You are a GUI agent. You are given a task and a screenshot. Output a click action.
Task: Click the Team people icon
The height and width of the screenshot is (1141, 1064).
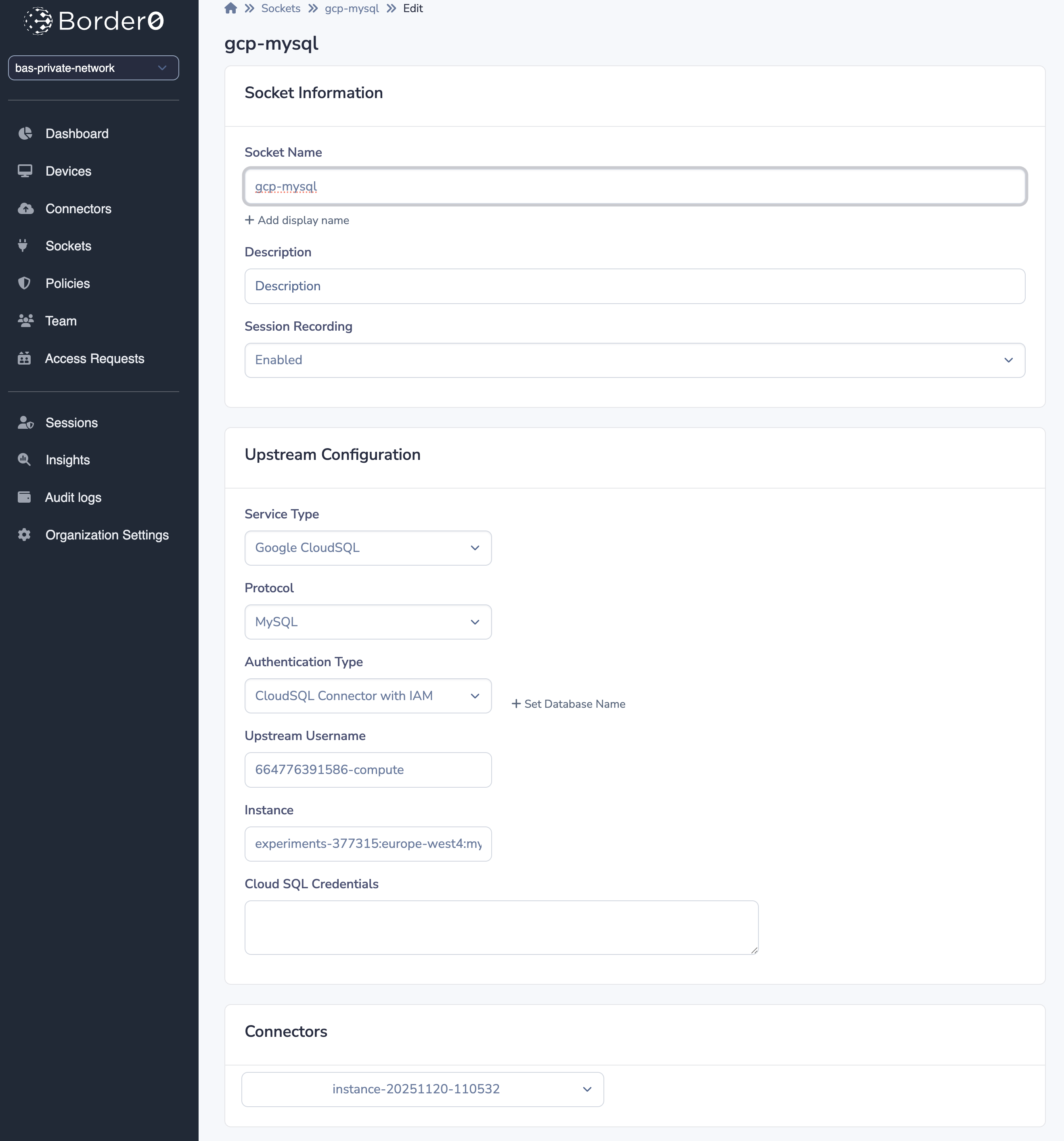[x=25, y=321]
